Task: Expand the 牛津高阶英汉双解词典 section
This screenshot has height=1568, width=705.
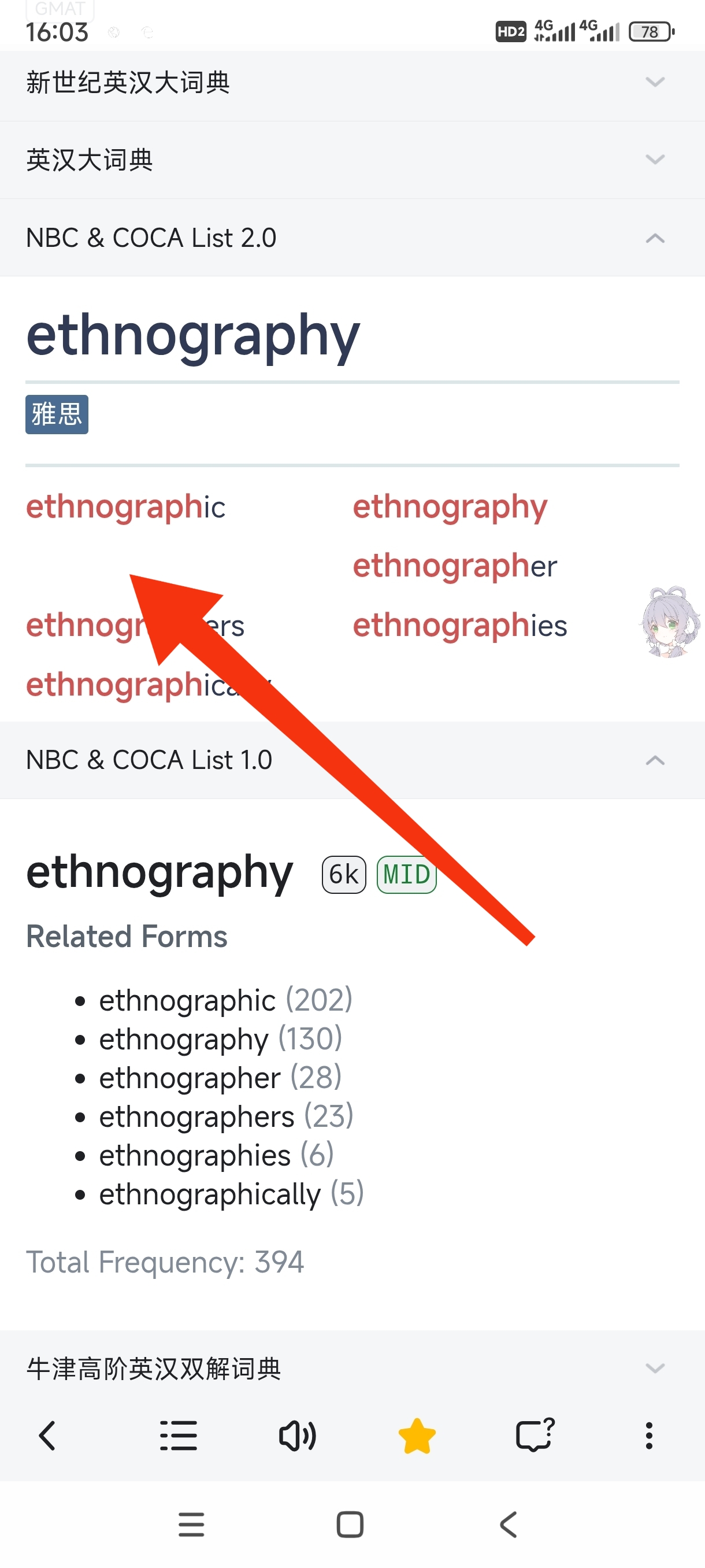Action: tap(353, 1368)
